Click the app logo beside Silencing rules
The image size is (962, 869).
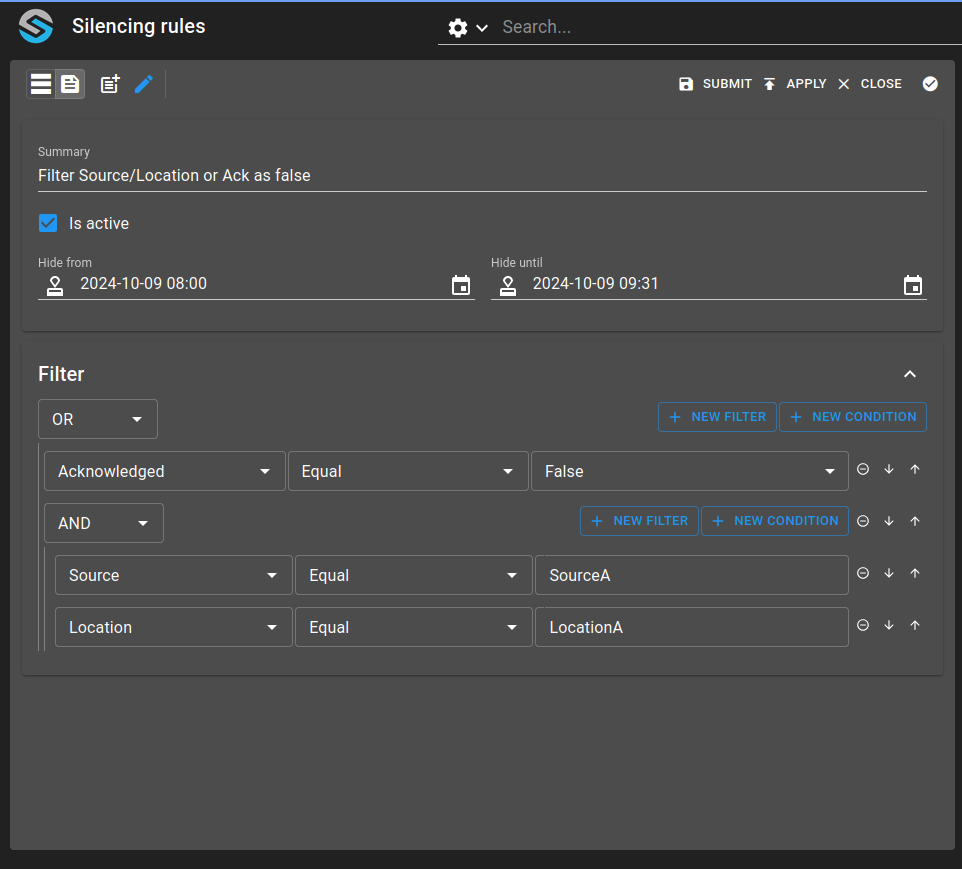click(36, 26)
